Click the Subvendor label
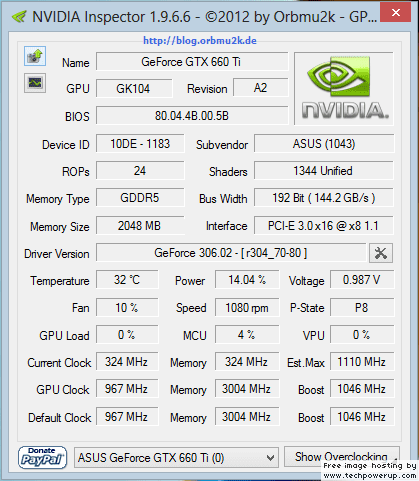The height and width of the screenshot is (481, 419). (x=222, y=145)
